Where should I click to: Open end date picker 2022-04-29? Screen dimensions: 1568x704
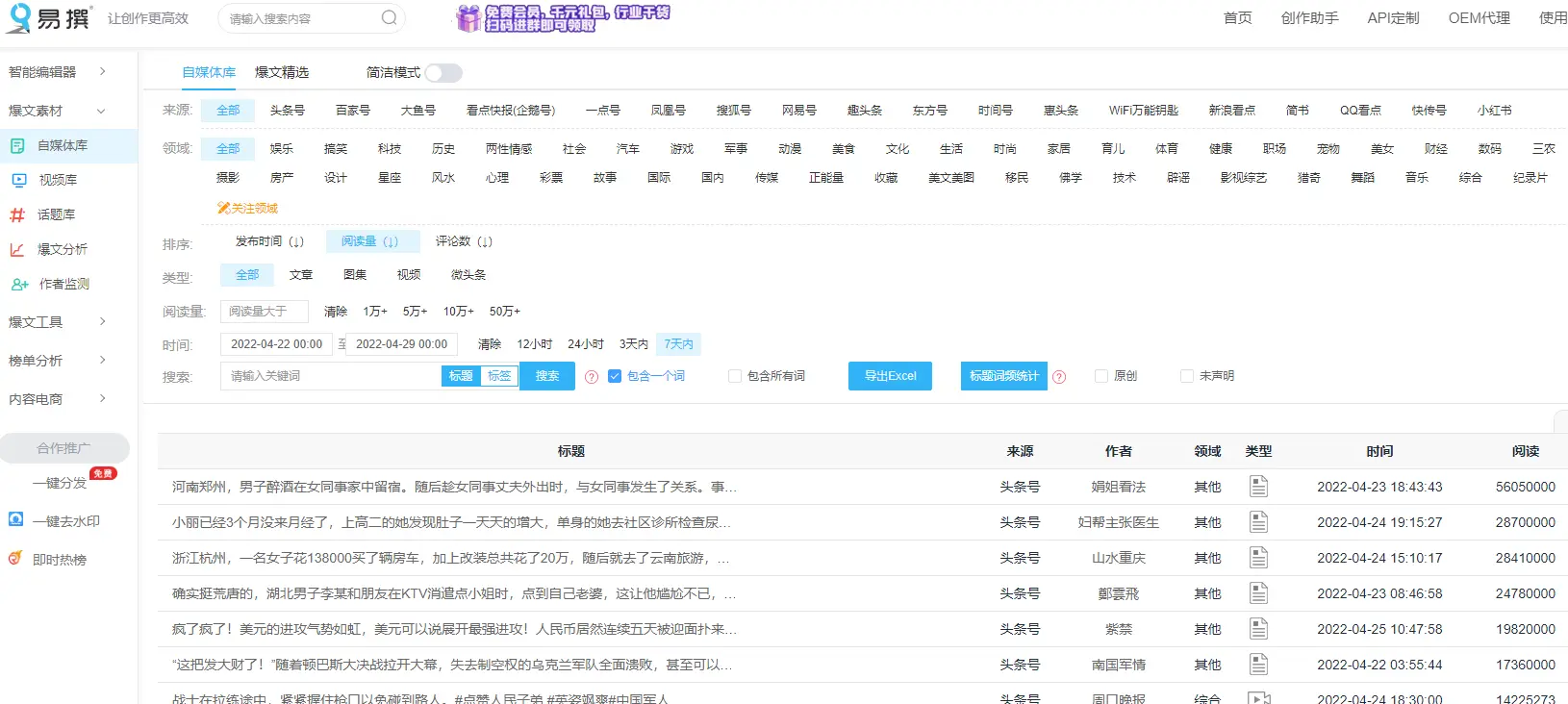pyautogui.click(x=401, y=344)
